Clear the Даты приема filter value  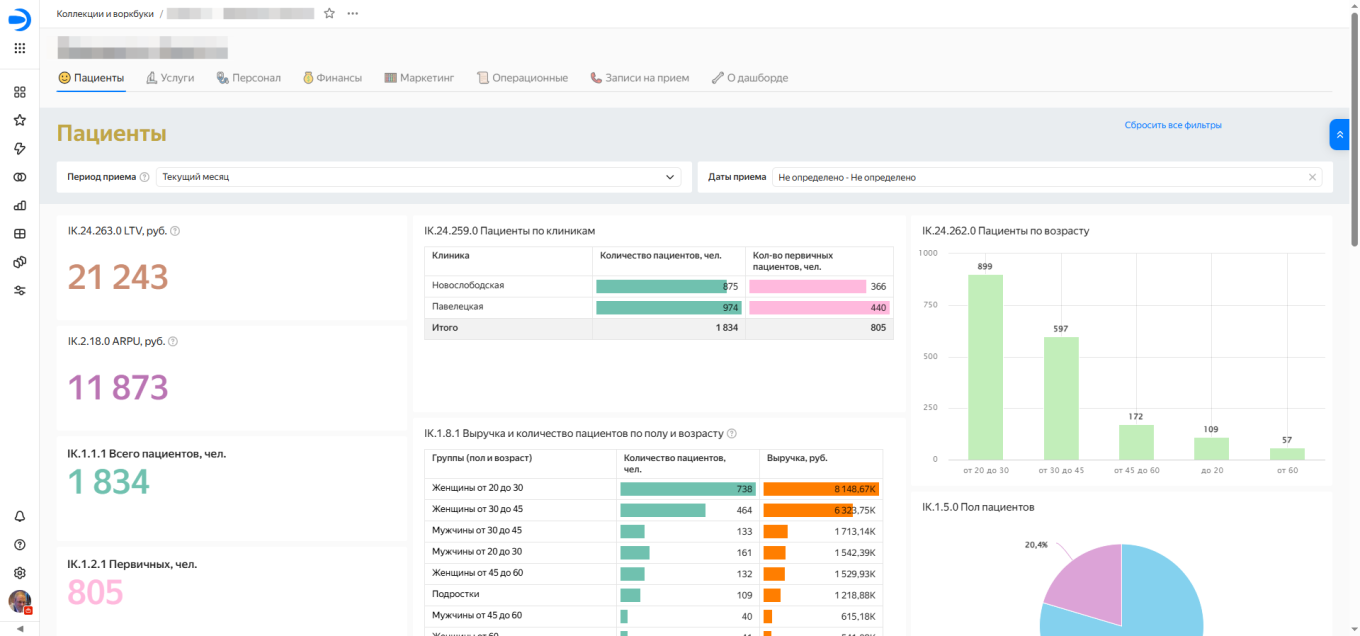1312,177
